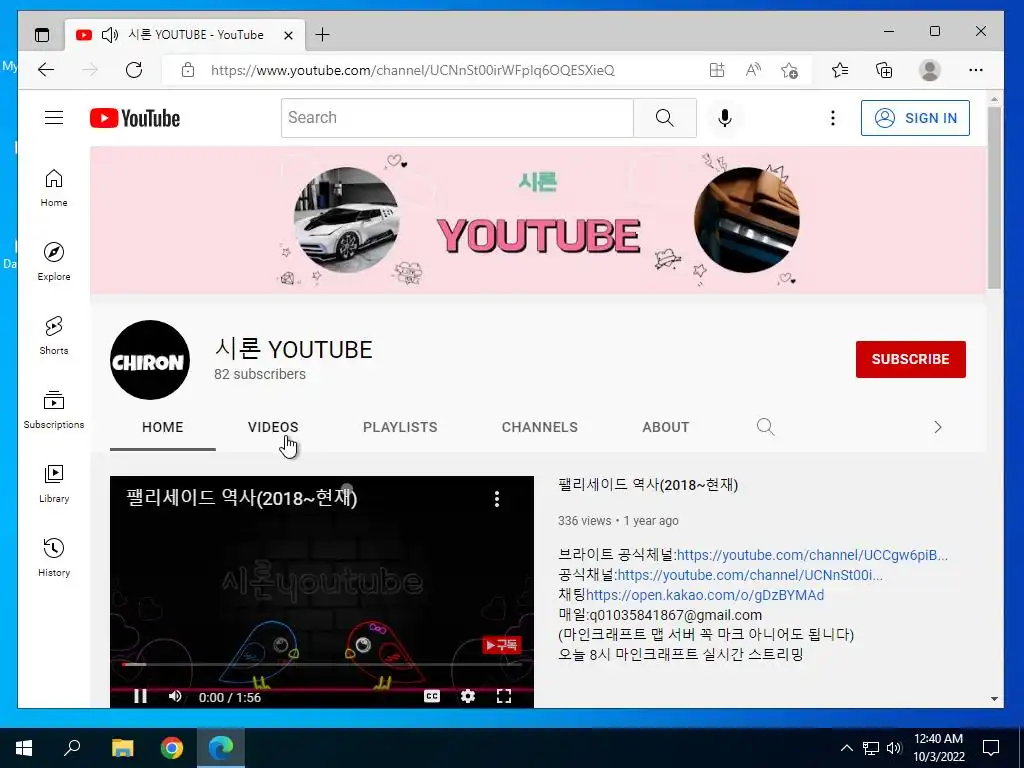Open the Windows Start menu
The height and width of the screenshot is (768, 1024).
coord(24,748)
